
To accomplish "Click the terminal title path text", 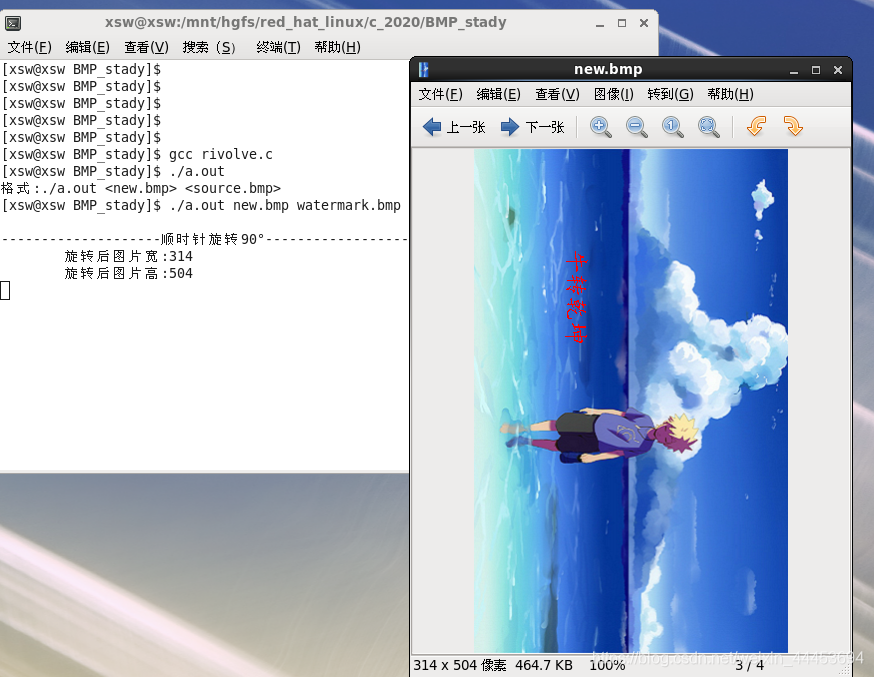I will click(x=305, y=23).
